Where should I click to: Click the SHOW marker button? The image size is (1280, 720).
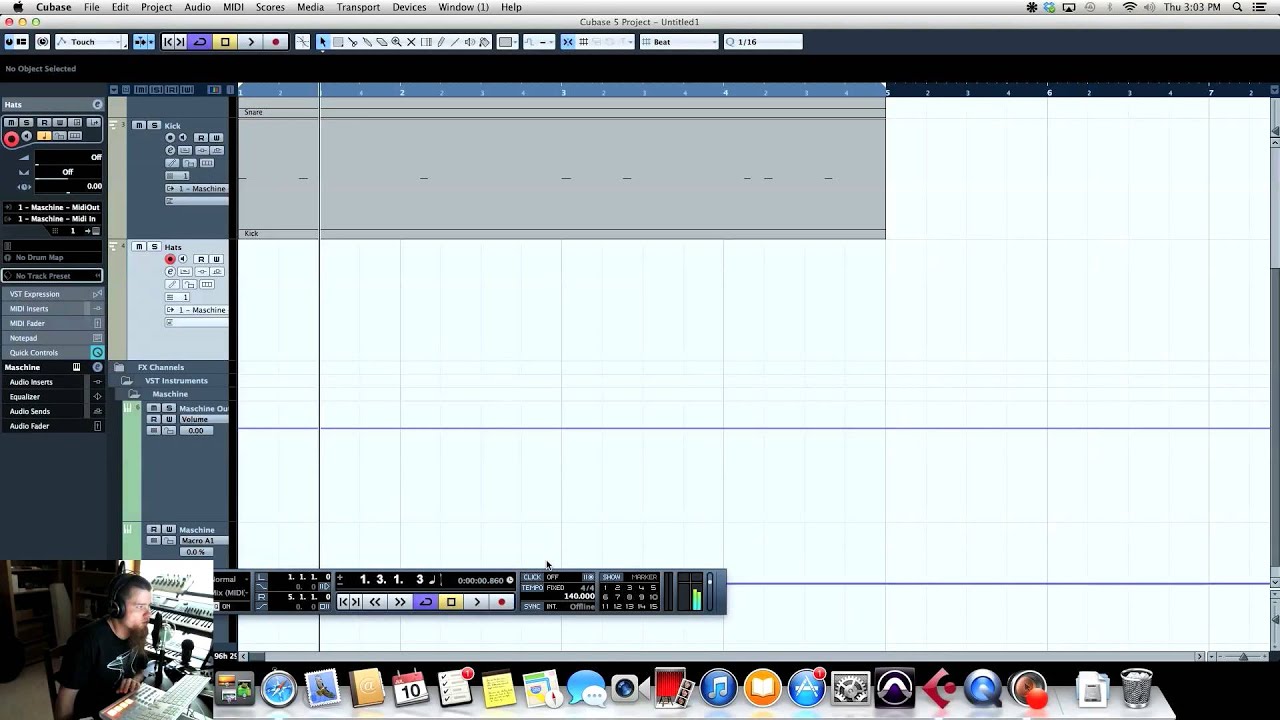[x=611, y=577]
